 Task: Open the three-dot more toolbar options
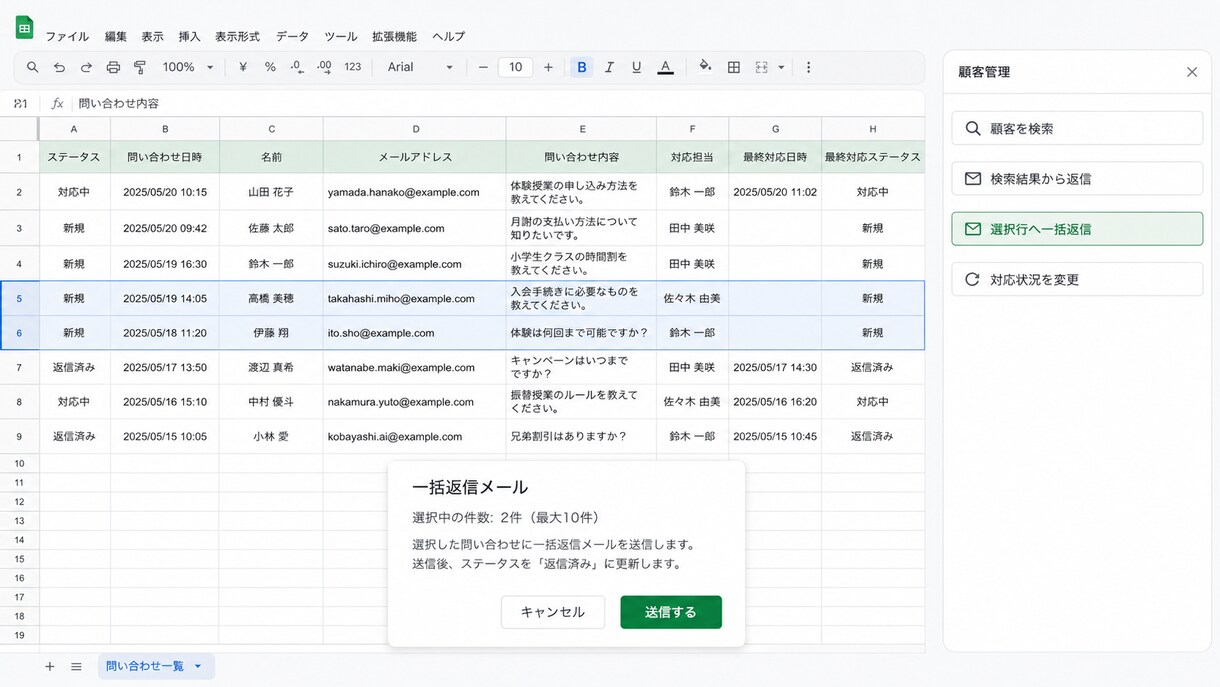[x=808, y=67]
